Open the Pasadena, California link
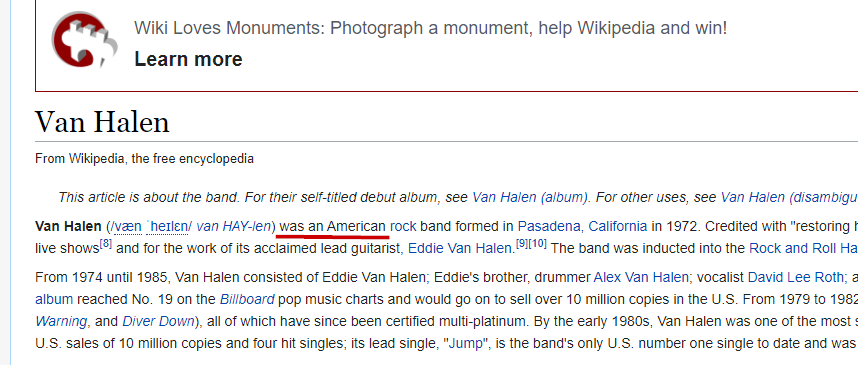The height and width of the screenshot is (365, 858). (582, 226)
